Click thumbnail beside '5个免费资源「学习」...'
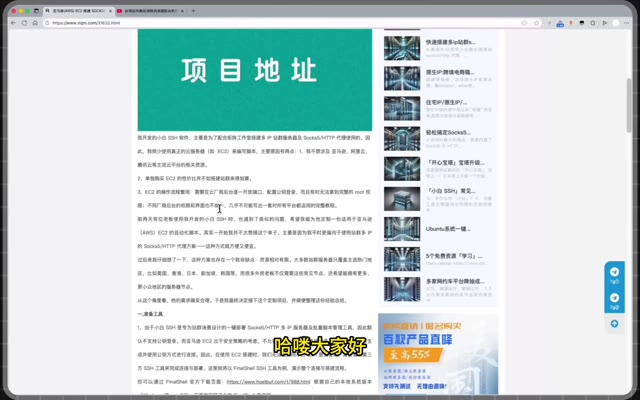640x400 pixels. (x=402, y=259)
